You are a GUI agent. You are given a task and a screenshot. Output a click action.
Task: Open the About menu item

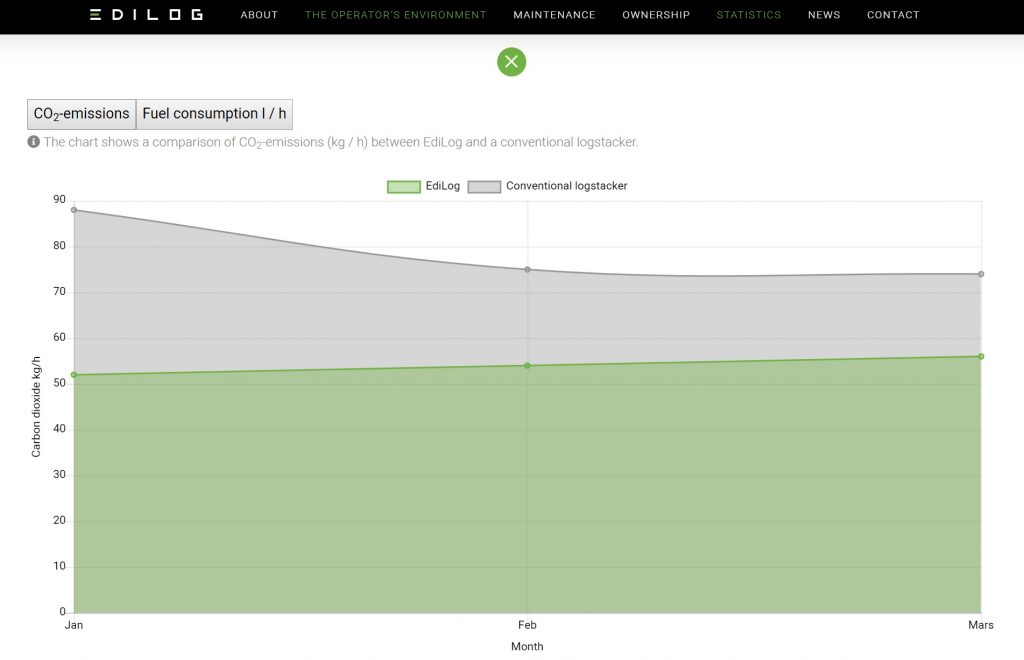(259, 15)
